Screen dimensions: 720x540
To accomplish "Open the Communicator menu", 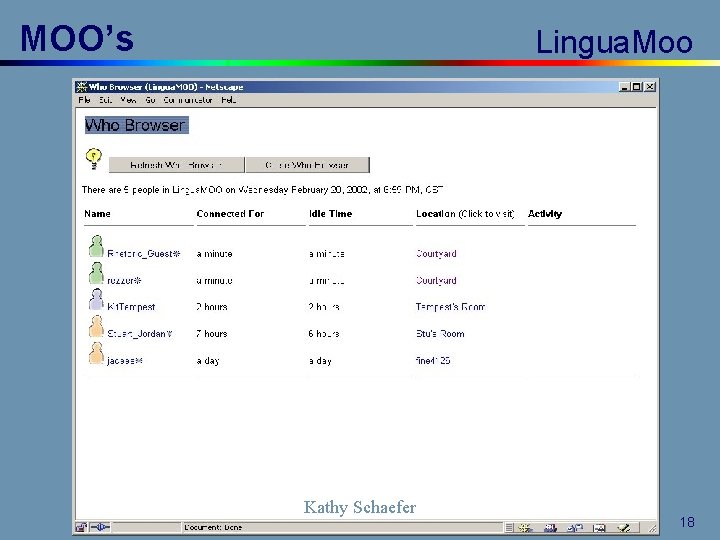I will [188, 100].
